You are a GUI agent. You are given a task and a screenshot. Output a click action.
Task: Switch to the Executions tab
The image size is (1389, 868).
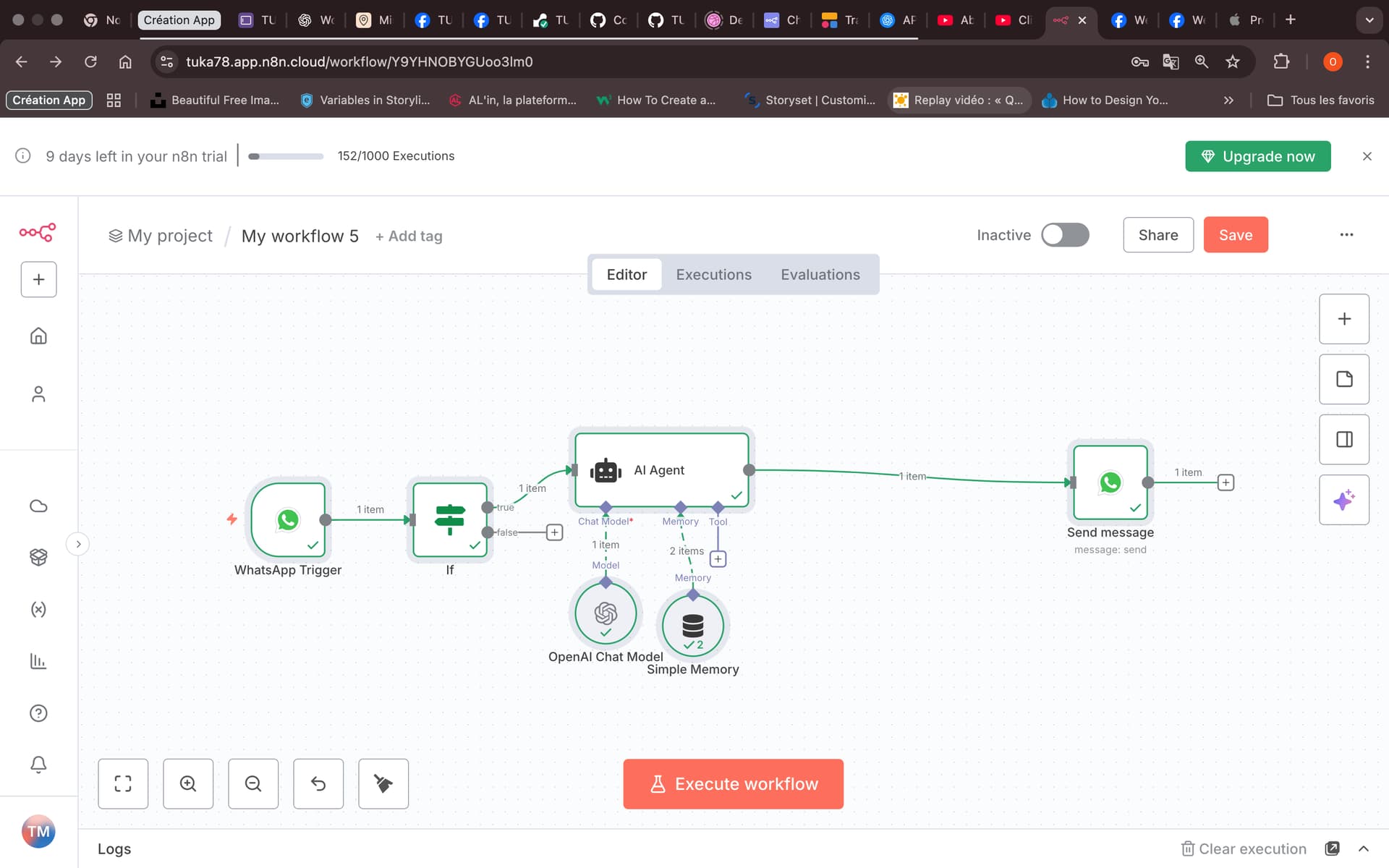tap(713, 275)
